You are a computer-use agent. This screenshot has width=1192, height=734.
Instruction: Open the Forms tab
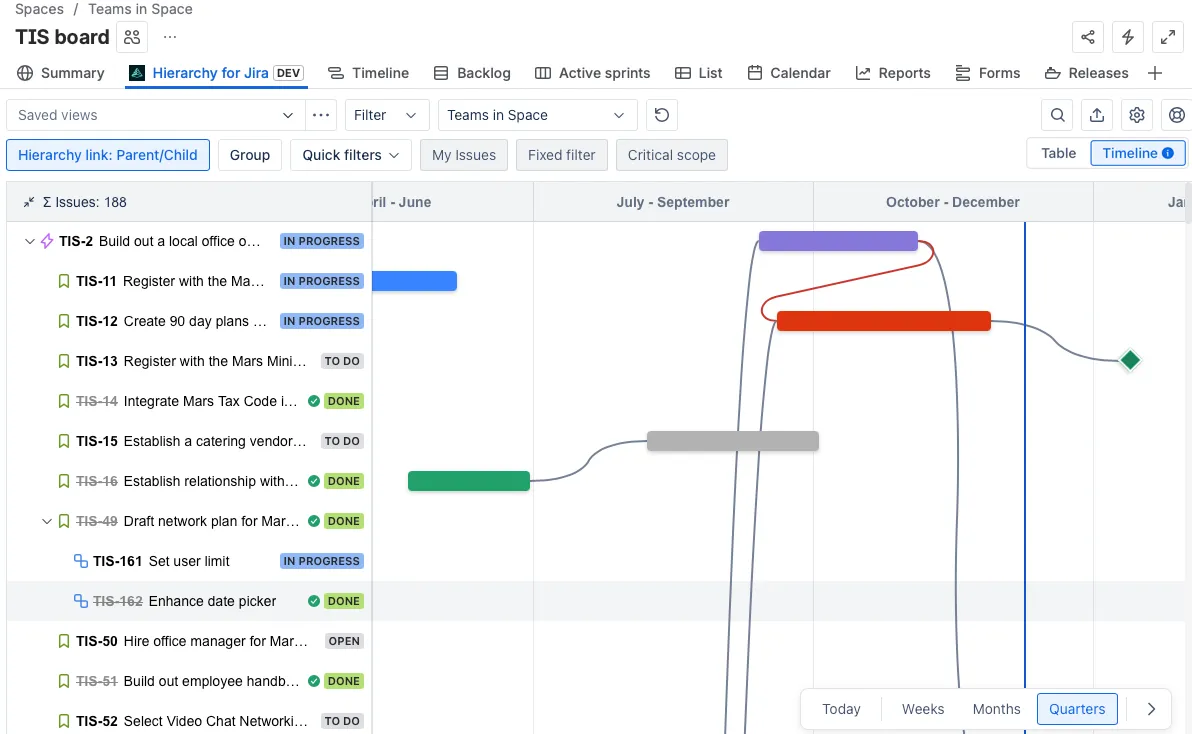(988, 73)
